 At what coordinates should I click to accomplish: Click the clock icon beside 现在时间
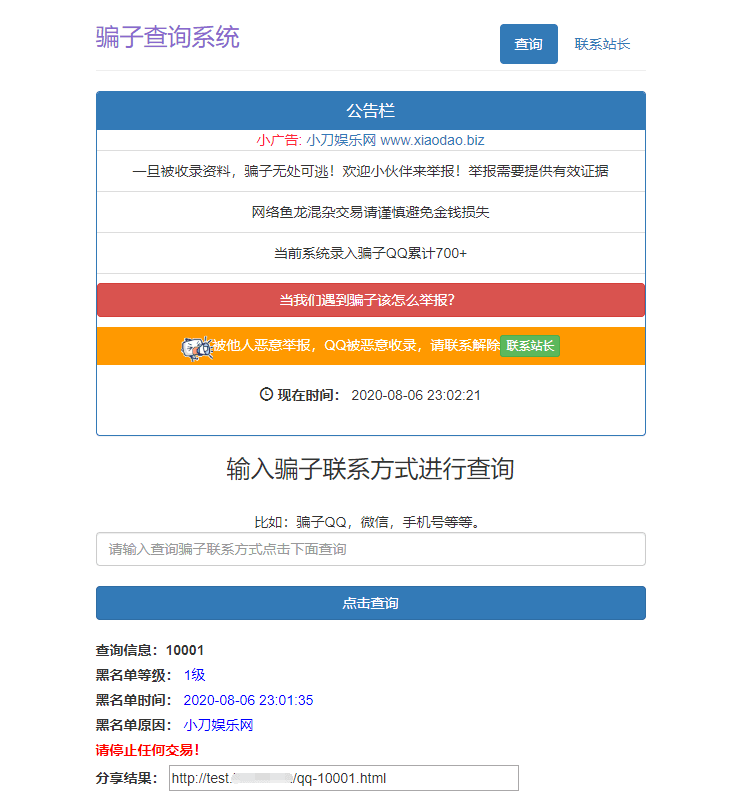pos(266,394)
